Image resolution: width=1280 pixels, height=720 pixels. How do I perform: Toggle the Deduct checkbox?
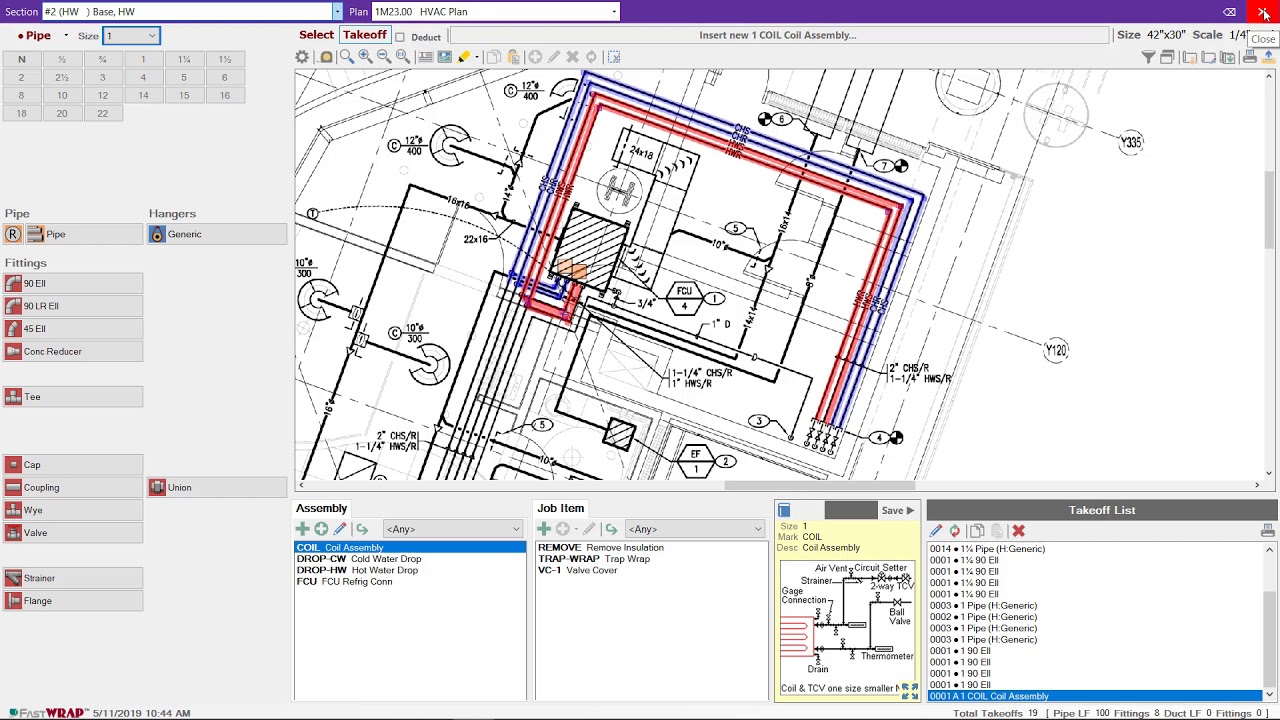(400, 37)
